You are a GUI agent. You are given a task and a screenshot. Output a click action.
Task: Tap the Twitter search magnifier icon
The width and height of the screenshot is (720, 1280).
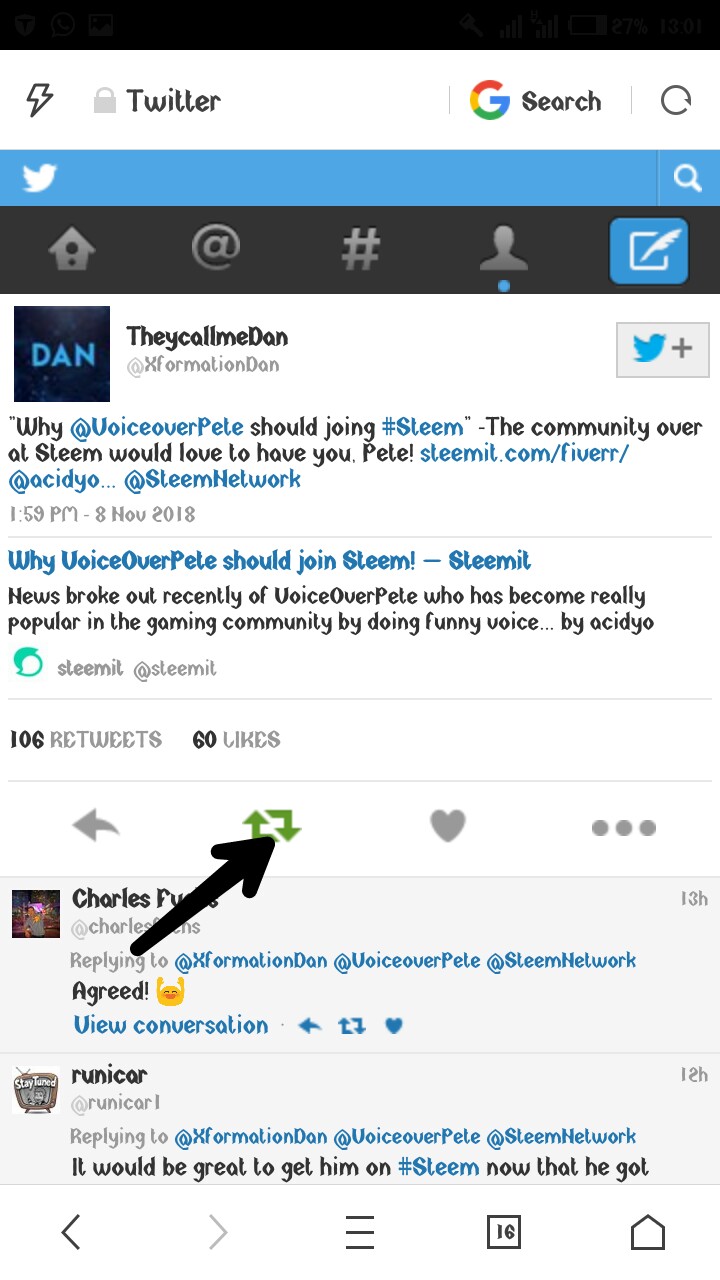click(688, 179)
